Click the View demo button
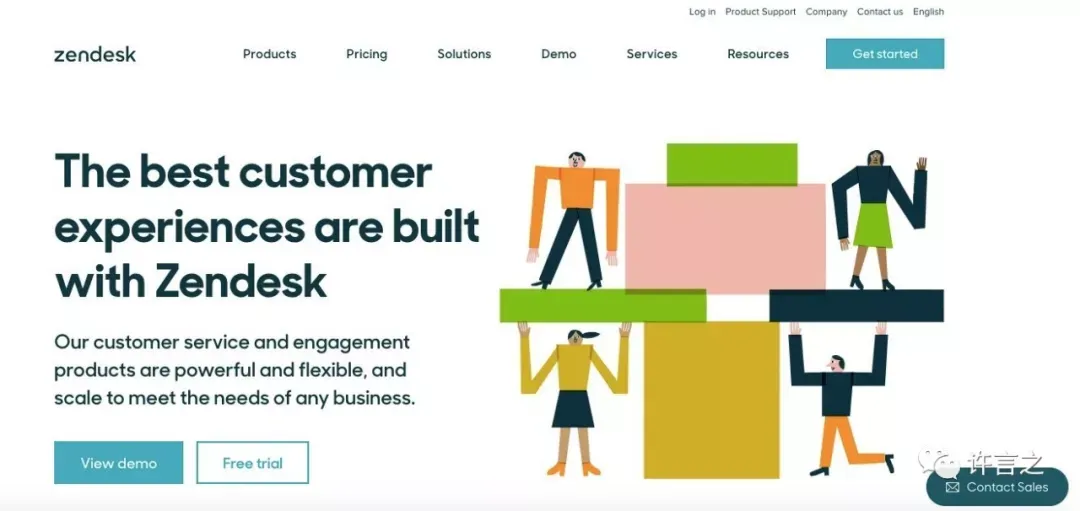 118,463
